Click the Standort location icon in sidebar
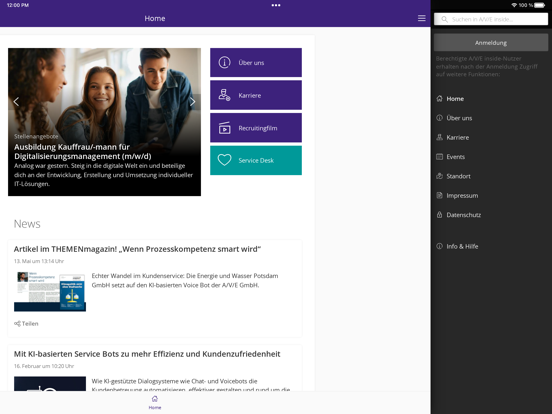 point(439,176)
